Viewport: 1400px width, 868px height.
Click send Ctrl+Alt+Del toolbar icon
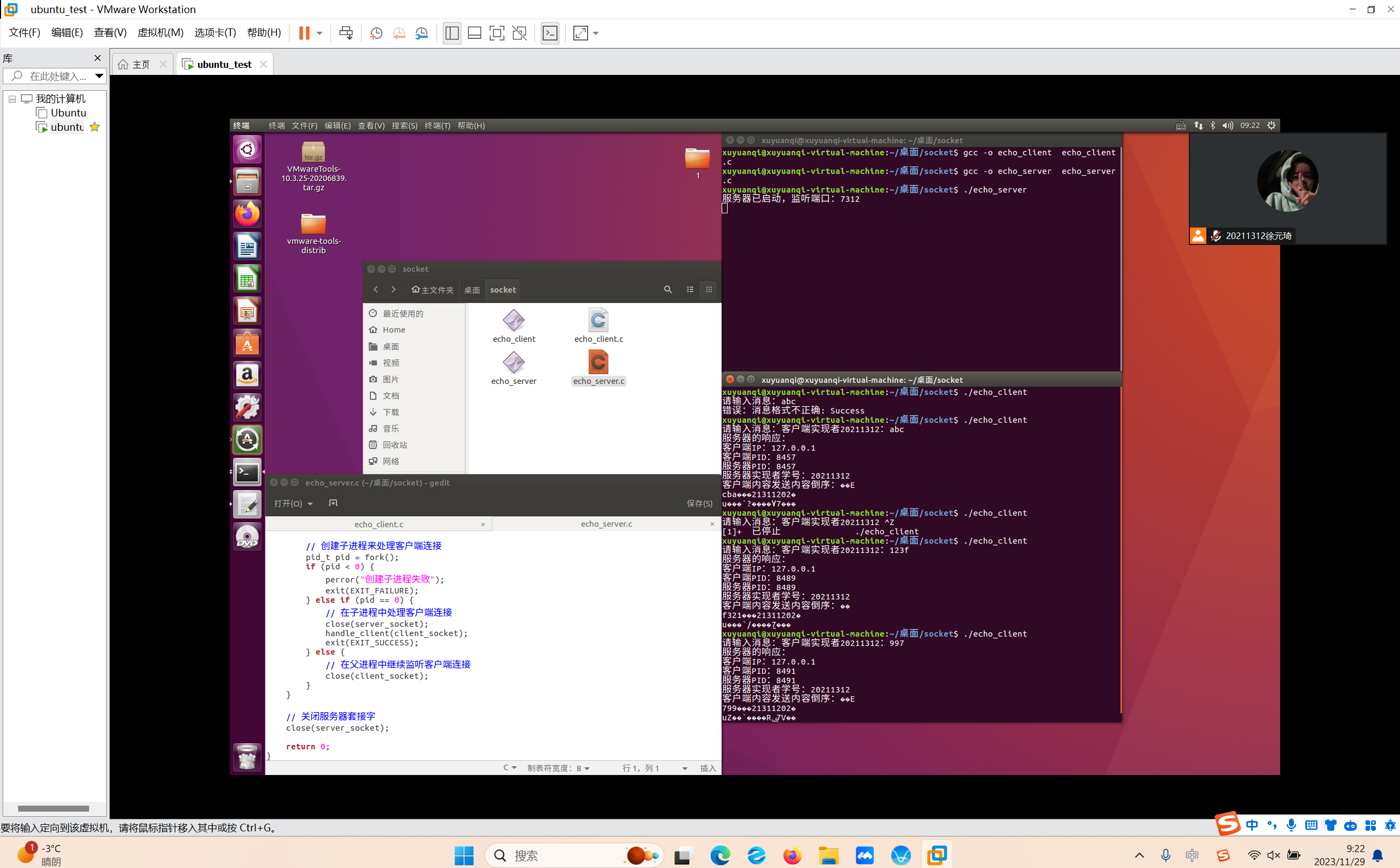tap(346, 33)
